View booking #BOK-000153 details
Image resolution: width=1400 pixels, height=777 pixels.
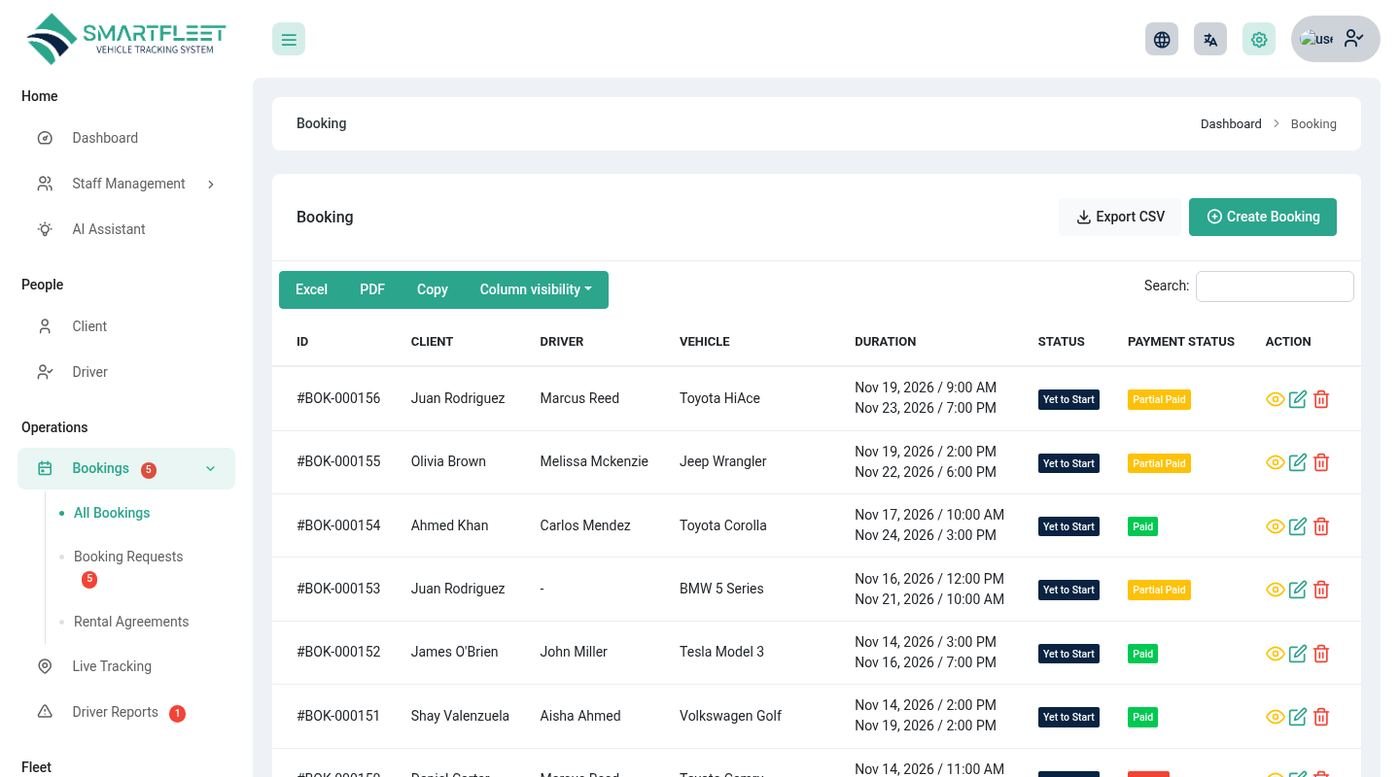click(x=1275, y=589)
